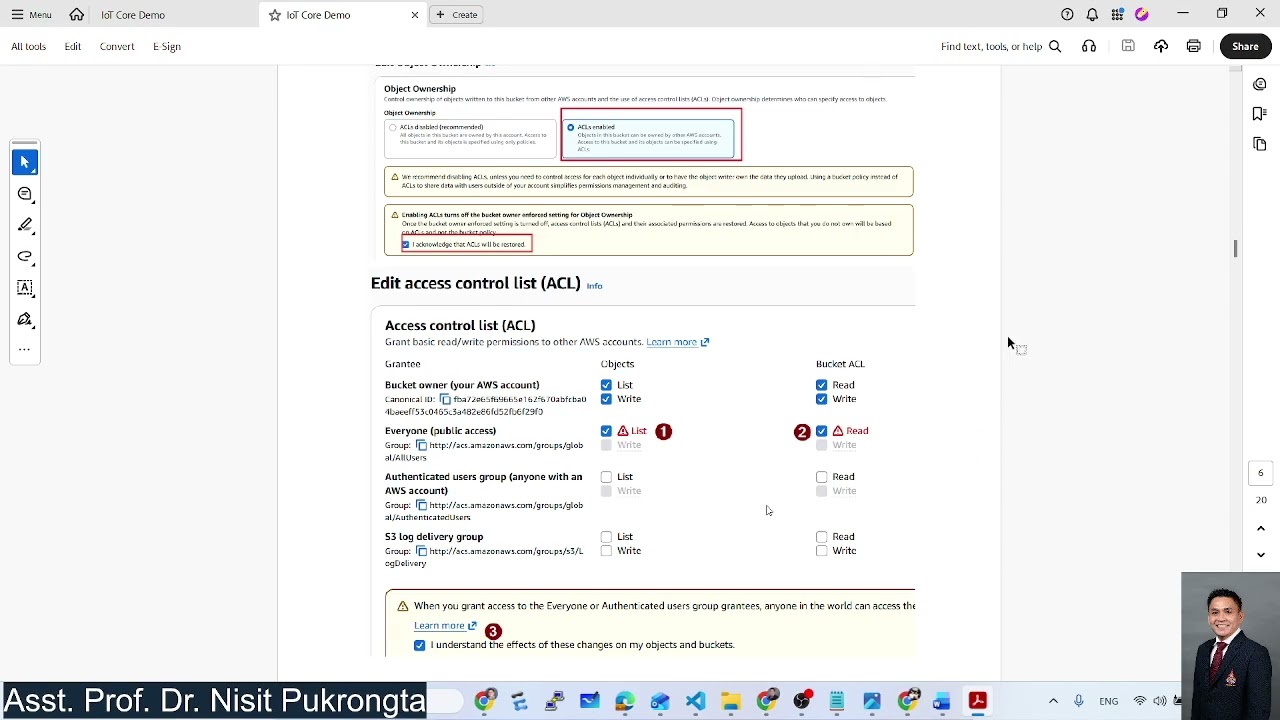Click the document vertical scrollbar thumb
Image resolution: width=1280 pixels, height=720 pixels.
(1235, 248)
